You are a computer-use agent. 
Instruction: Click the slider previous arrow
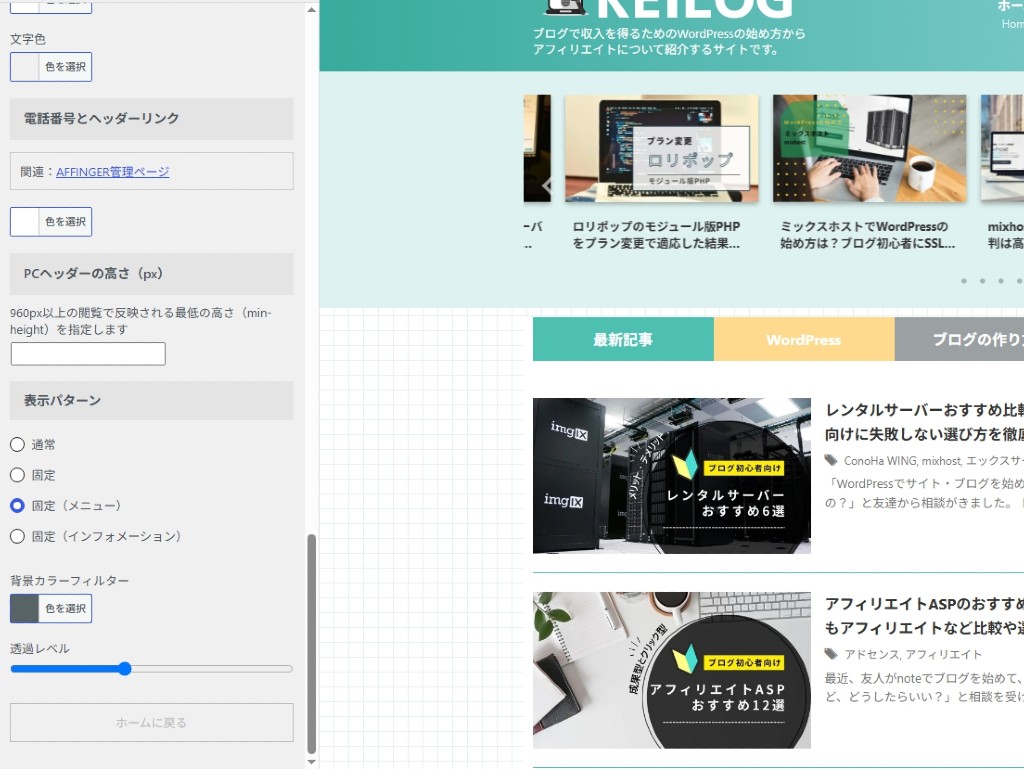(547, 185)
